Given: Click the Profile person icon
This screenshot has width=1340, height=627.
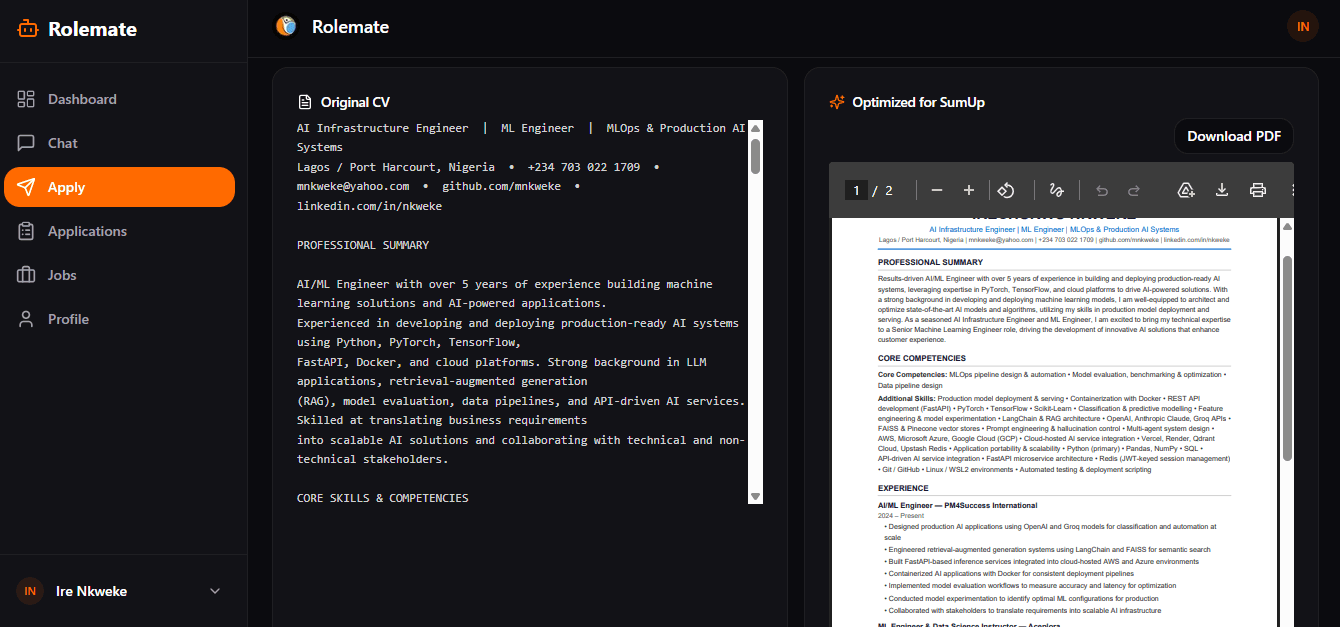Looking at the screenshot, I should point(26,319).
